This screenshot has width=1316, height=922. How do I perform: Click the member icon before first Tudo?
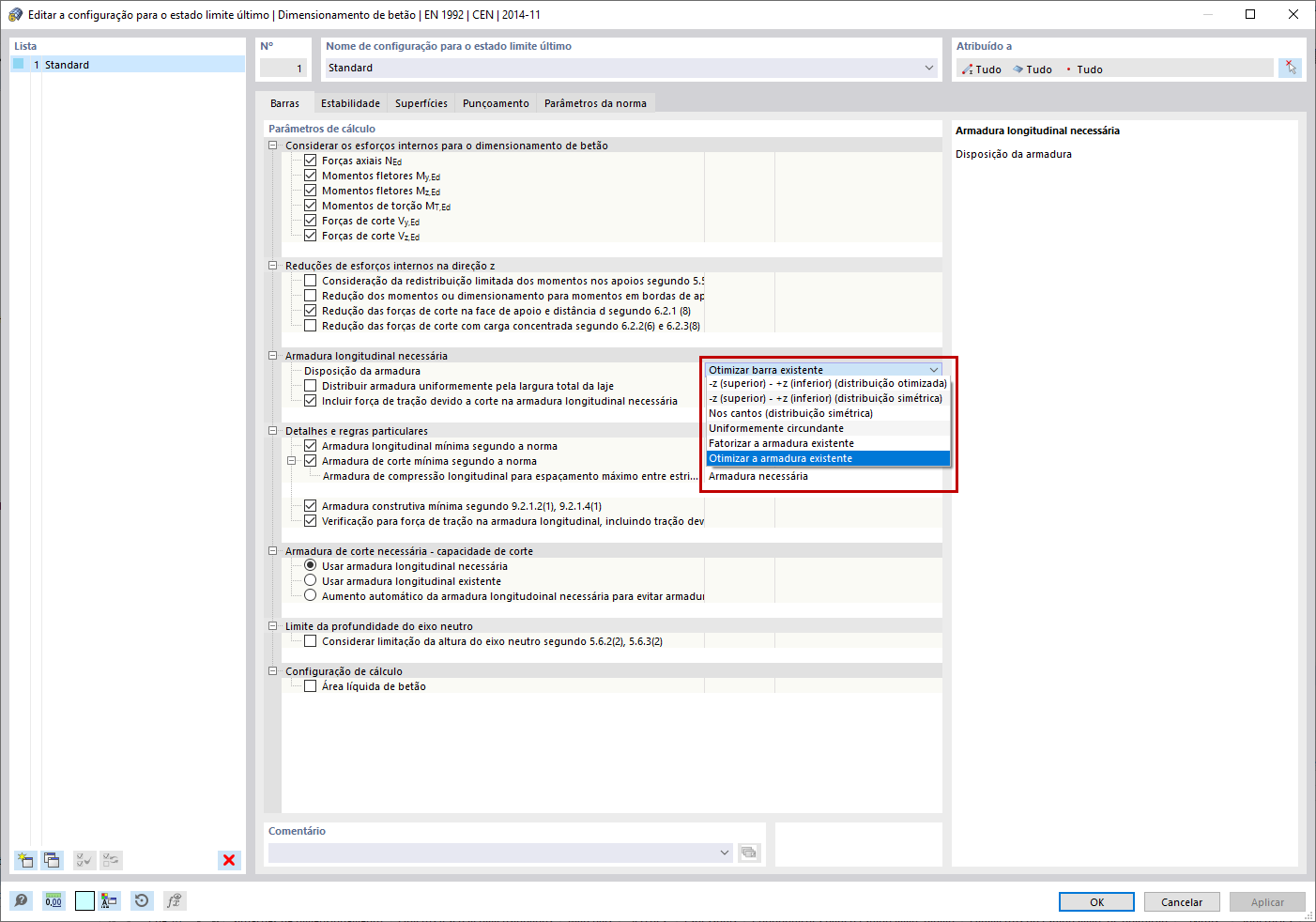click(x=968, y=69)
